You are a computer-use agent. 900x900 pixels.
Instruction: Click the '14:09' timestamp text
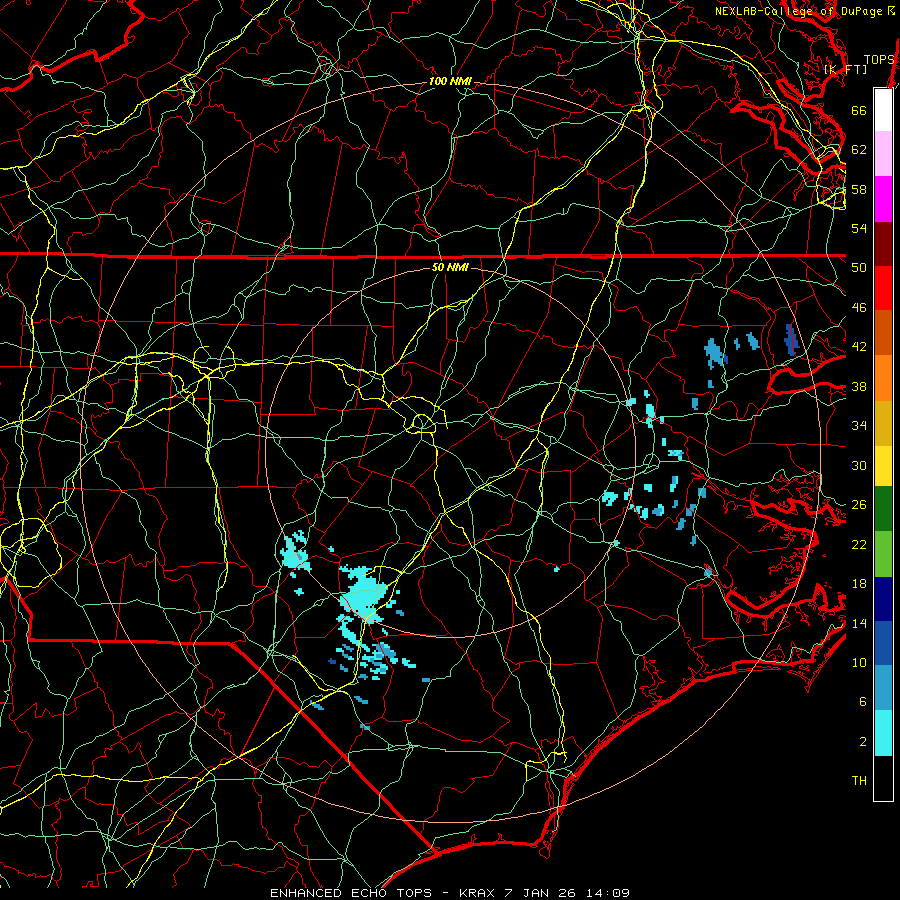[x=608, y=893]
